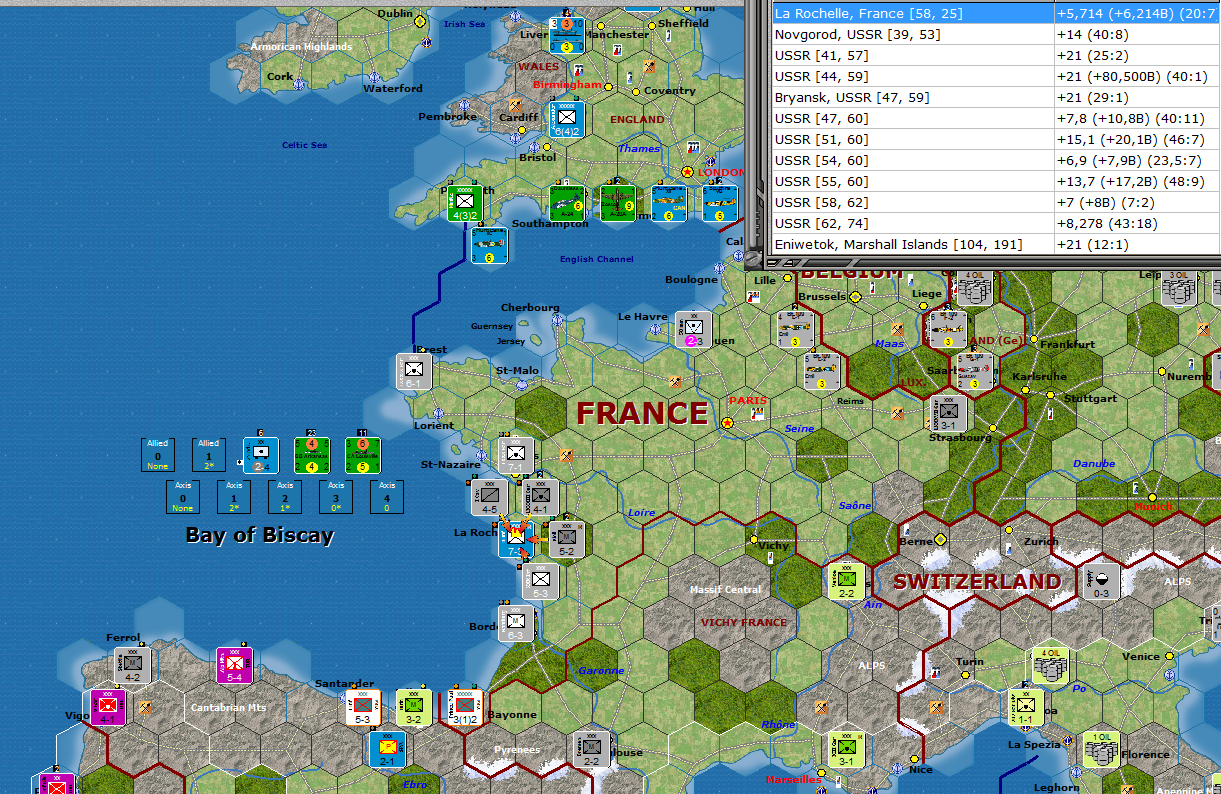Viewport: 1221px width, 794px height.
Task: Select the Arkansas ship counter in Bay of Biscay
Action: pyautogui.click(x=312, y=455)
